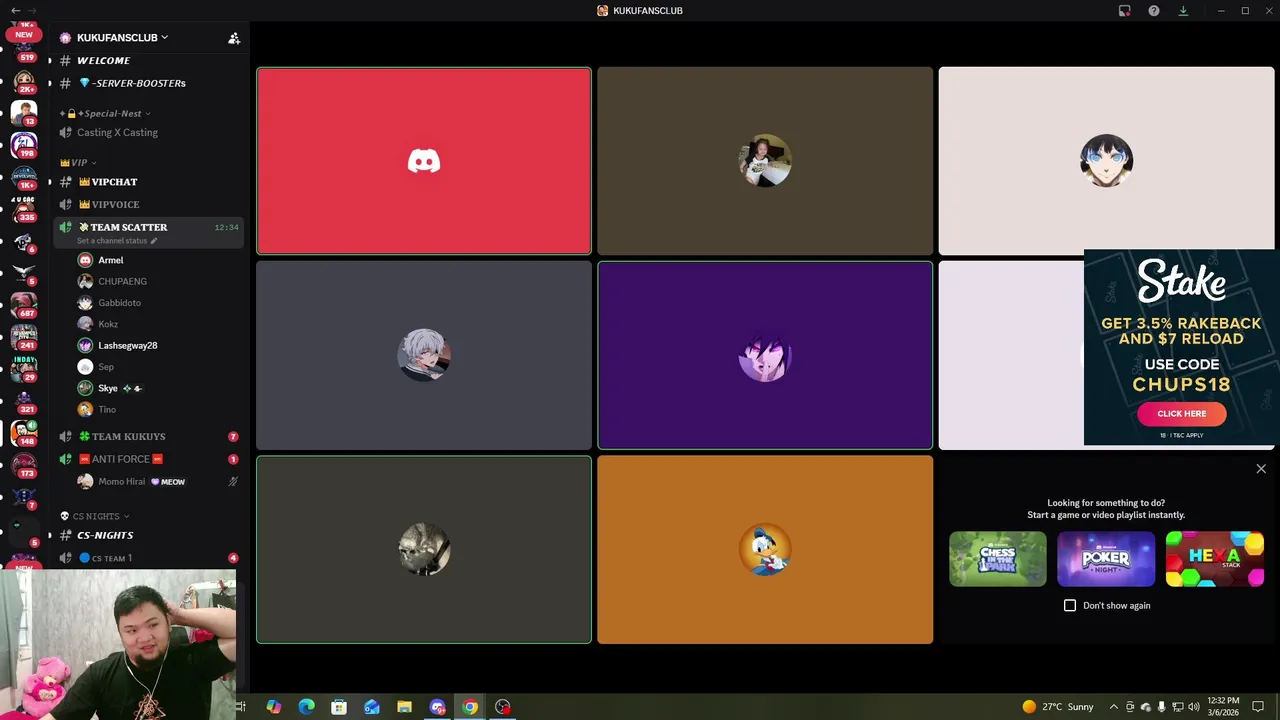Image resolution: width=1280 pixels, height=720 pixels.
Task: Open Google Chrome from the taskbar
Action: click(470, 707)
